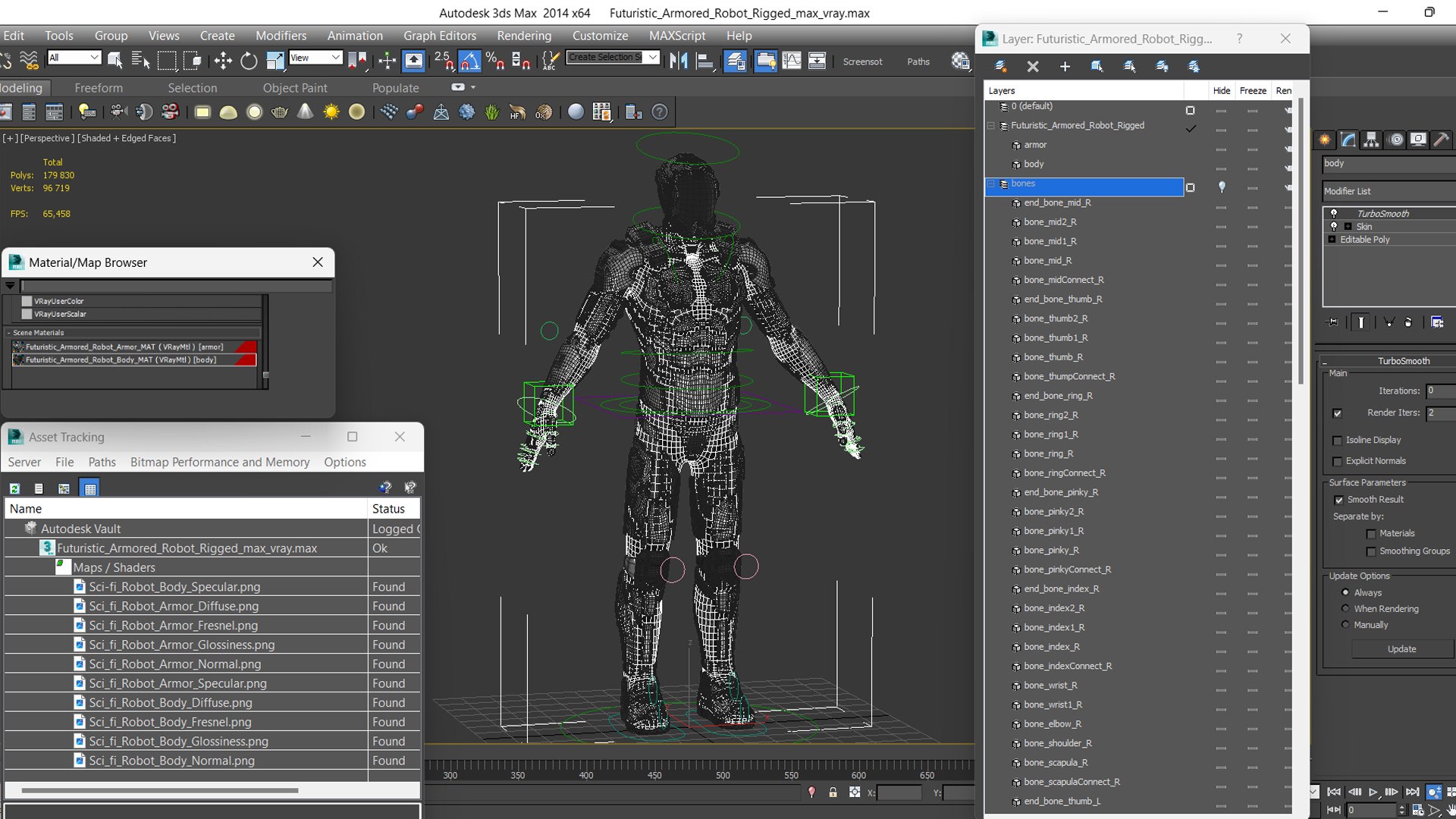Open Bitmap Performance and Memory menu
The height and width of the screenshot is (819, 1456).
(x=220, y=462)
